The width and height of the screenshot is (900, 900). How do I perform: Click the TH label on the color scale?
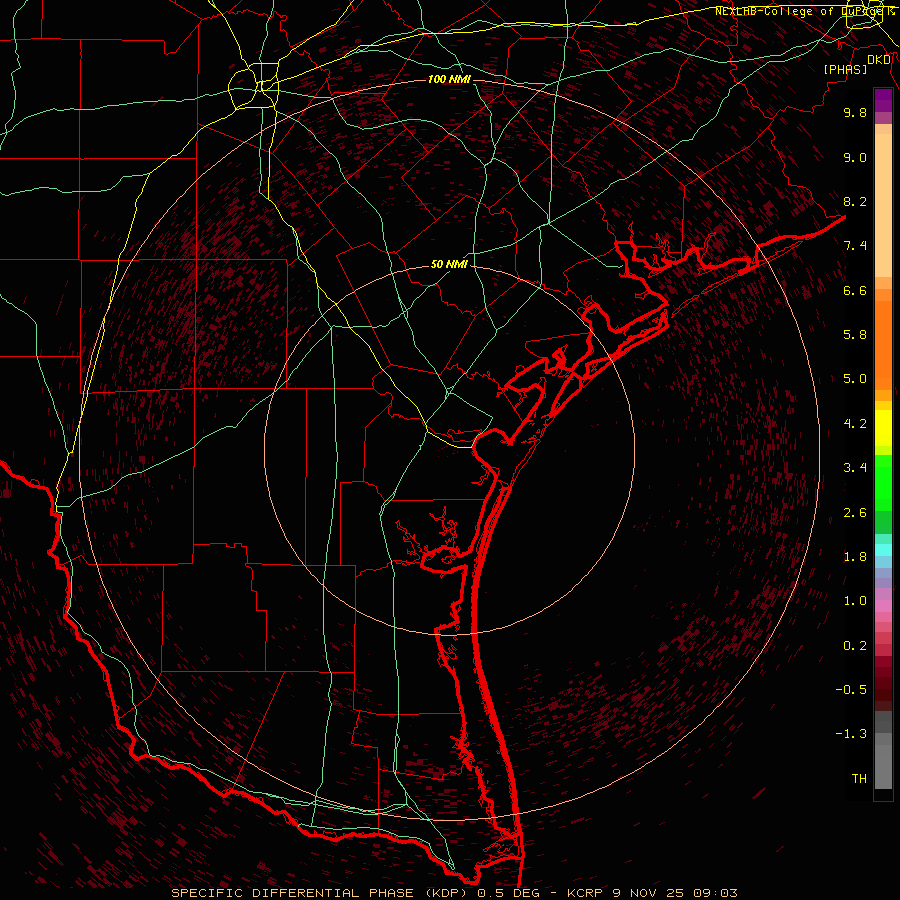[x=859, y=779]
